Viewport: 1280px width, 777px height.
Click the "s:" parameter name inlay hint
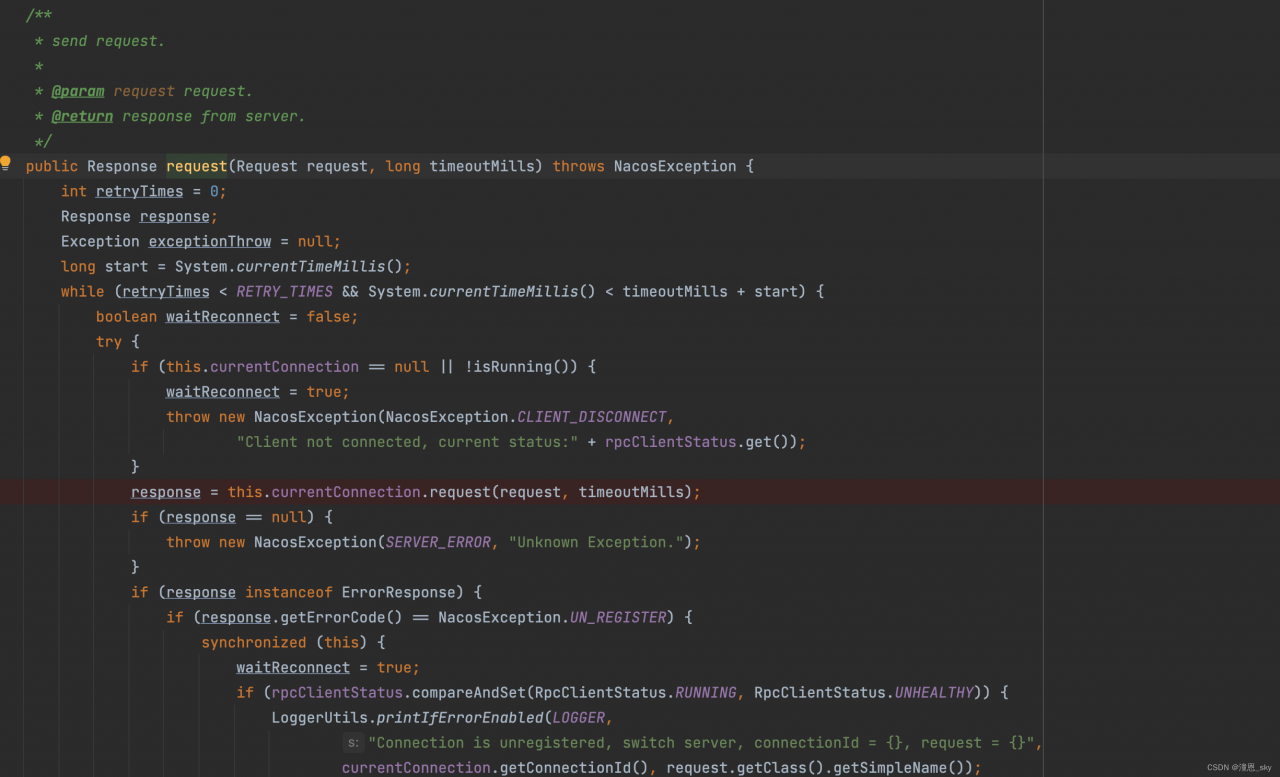(353, 743)
